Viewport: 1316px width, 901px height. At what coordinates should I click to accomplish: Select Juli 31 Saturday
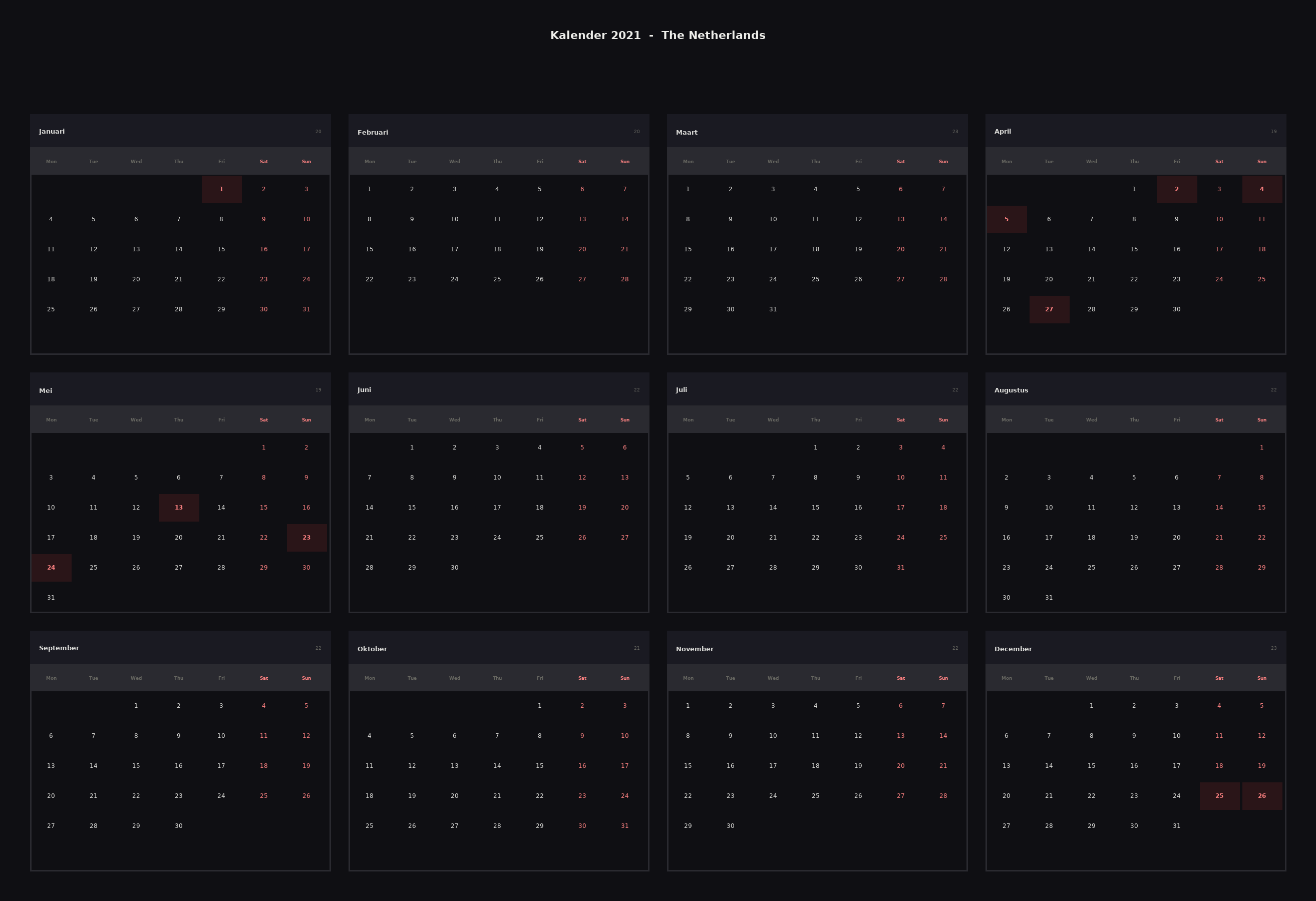click(900, 568)
